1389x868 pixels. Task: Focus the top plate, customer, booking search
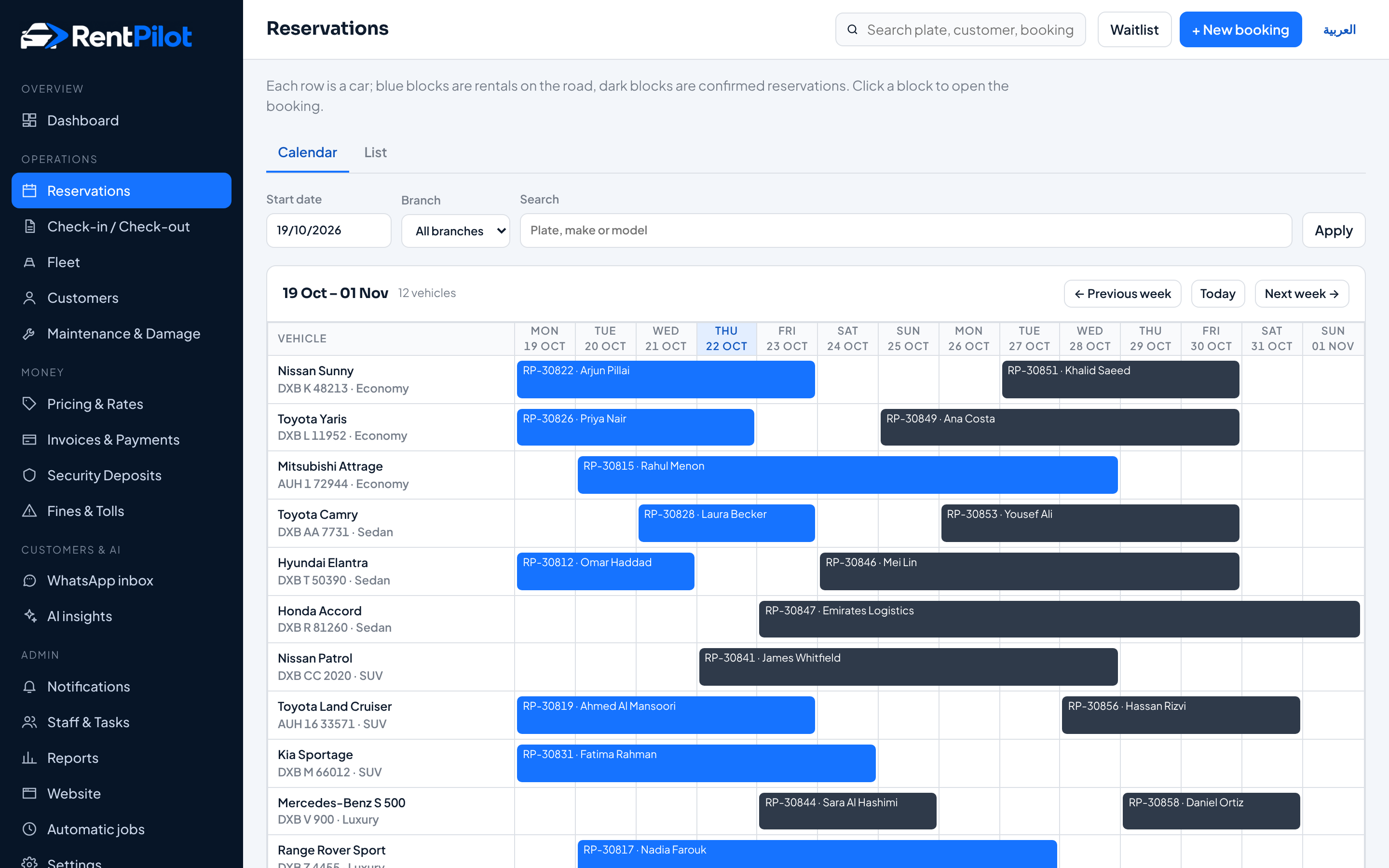960,29
